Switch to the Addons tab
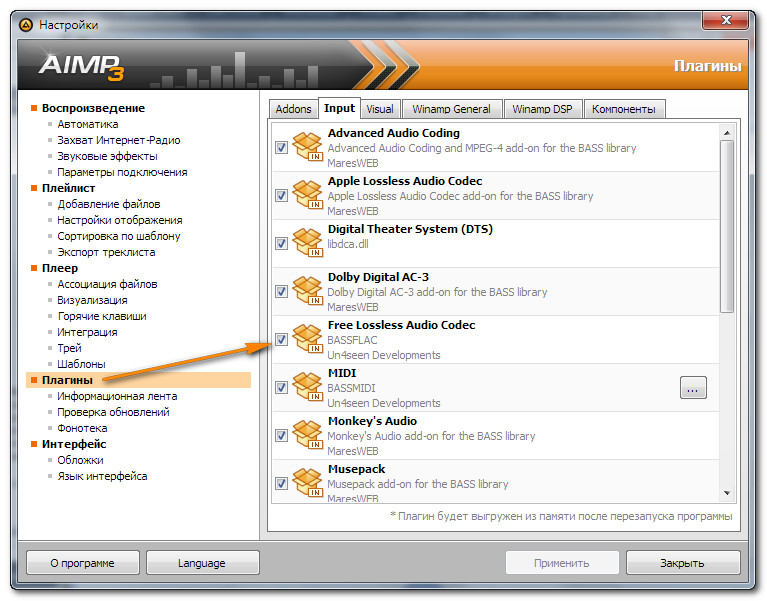This screenshot has height=601, width=767. coord(293,109)
